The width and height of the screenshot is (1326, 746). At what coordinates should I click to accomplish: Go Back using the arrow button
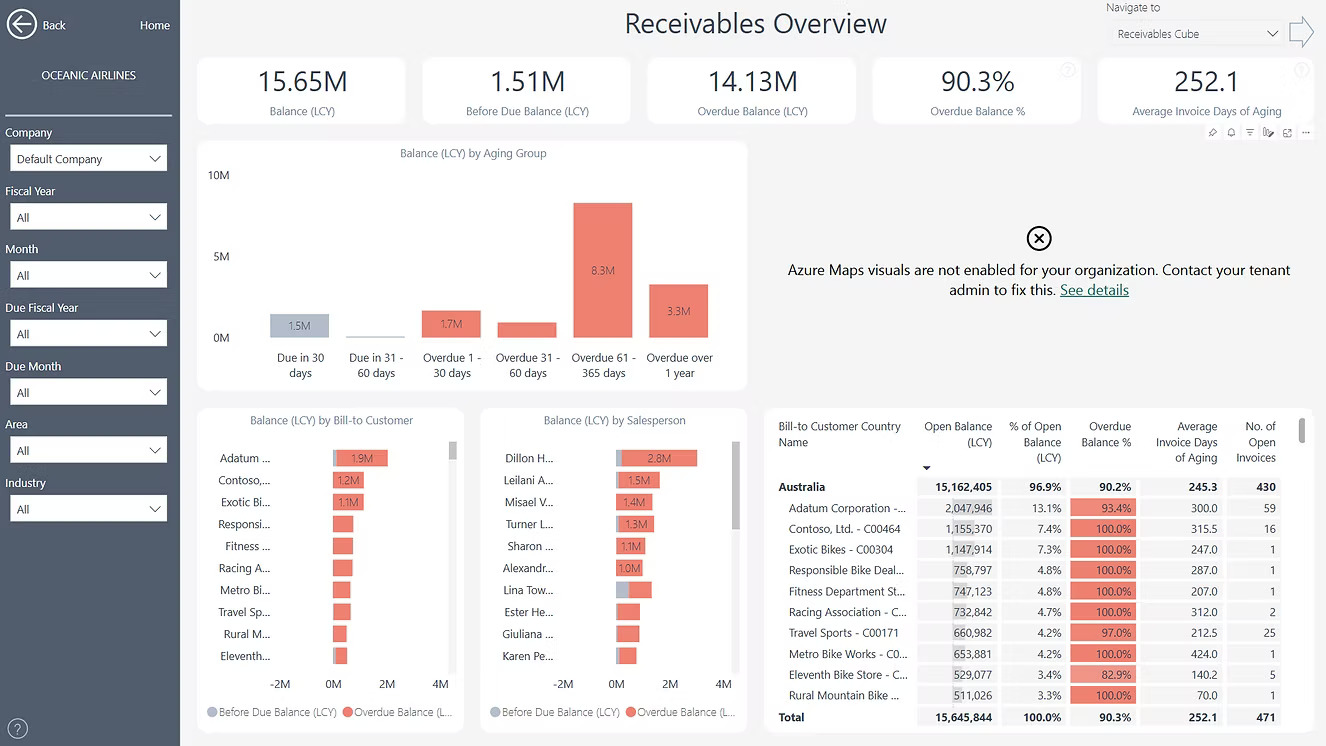[22, 24]
